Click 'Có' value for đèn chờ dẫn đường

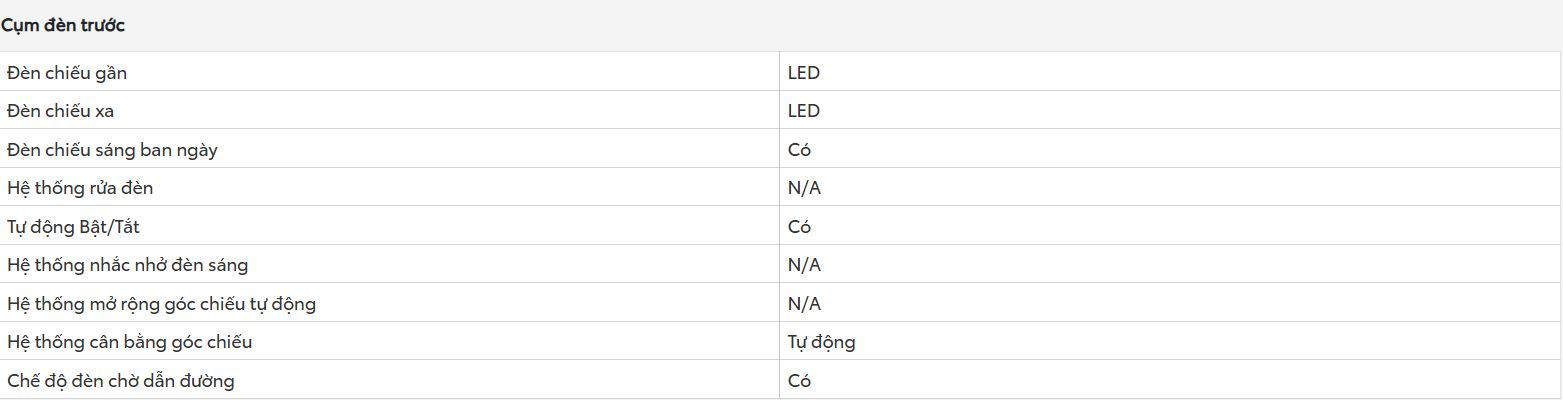(x=799, y=381)
